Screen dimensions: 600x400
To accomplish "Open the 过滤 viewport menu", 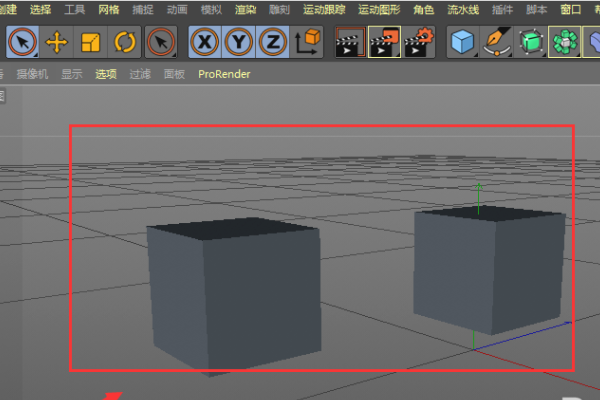I will [x=140, y=74].
